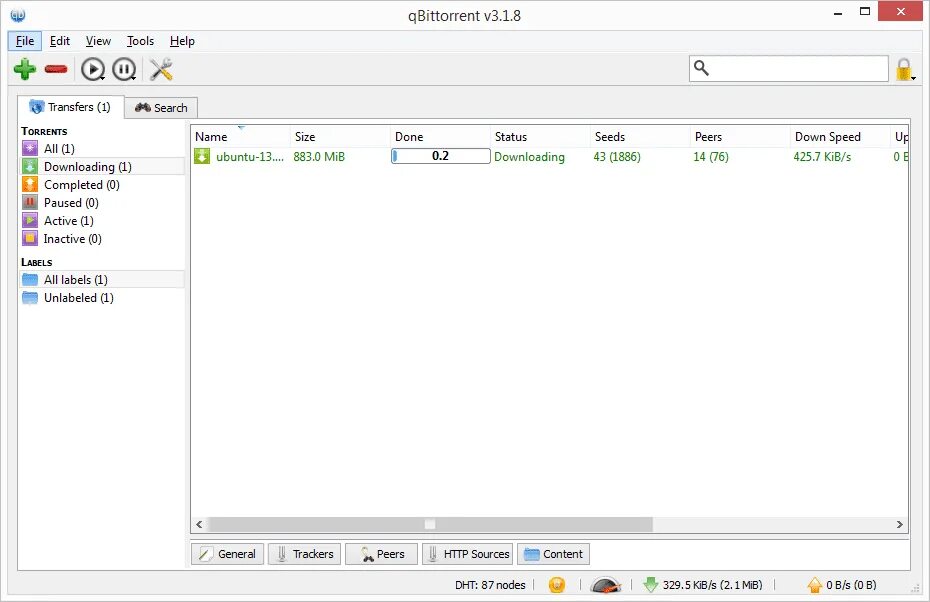
Task: Show the Peers panel button
Action: [x=381, y=554]
